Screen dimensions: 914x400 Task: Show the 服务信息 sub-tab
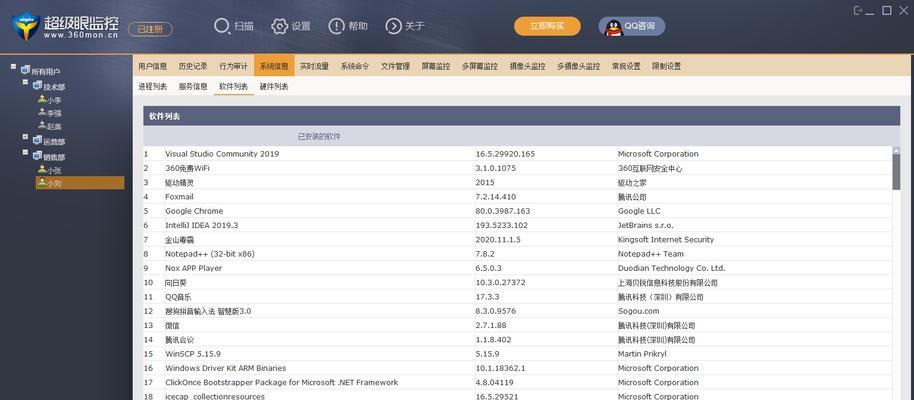(193, 86)
